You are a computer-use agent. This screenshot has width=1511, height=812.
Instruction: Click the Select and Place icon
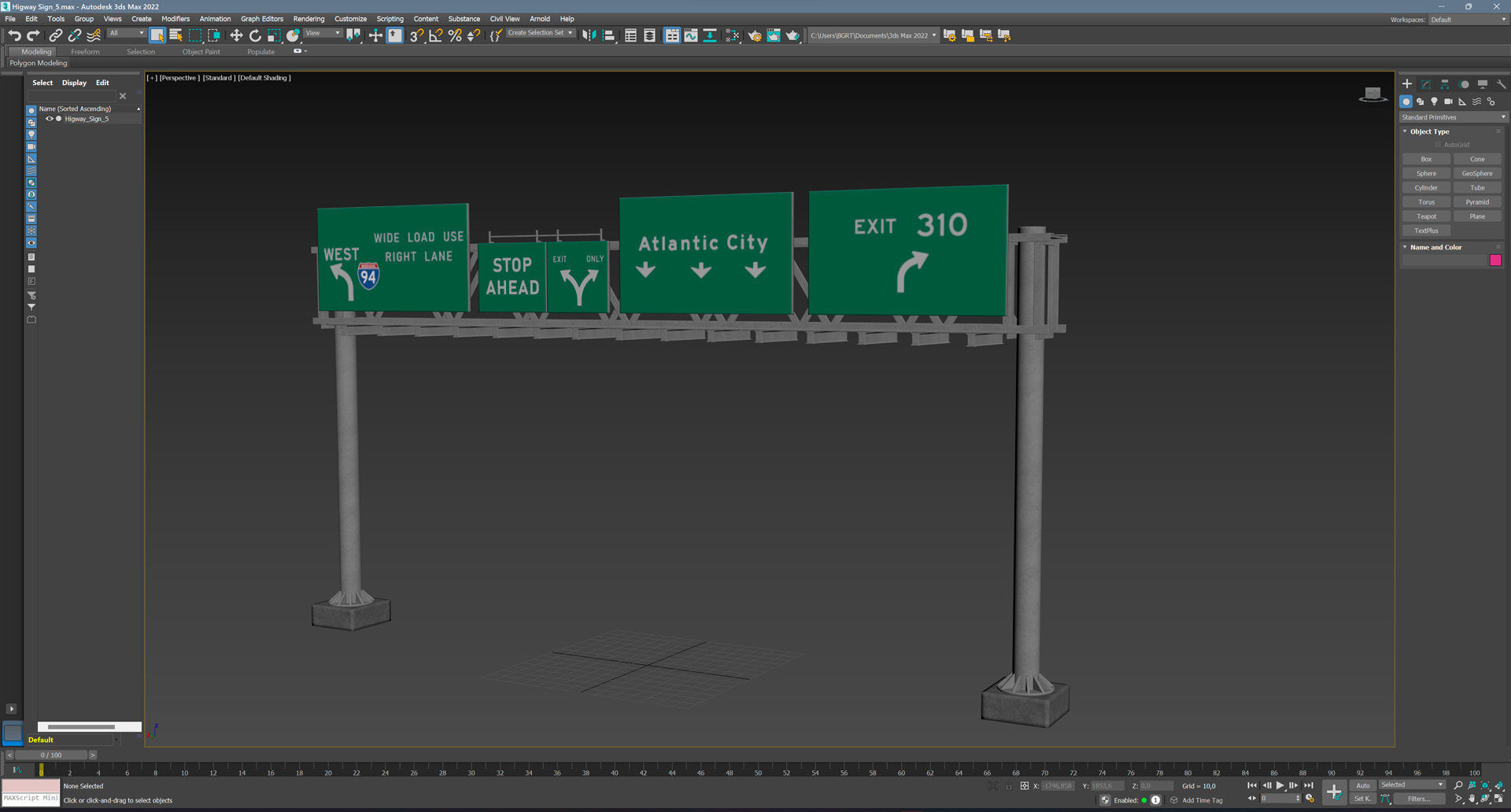(293, 35)
